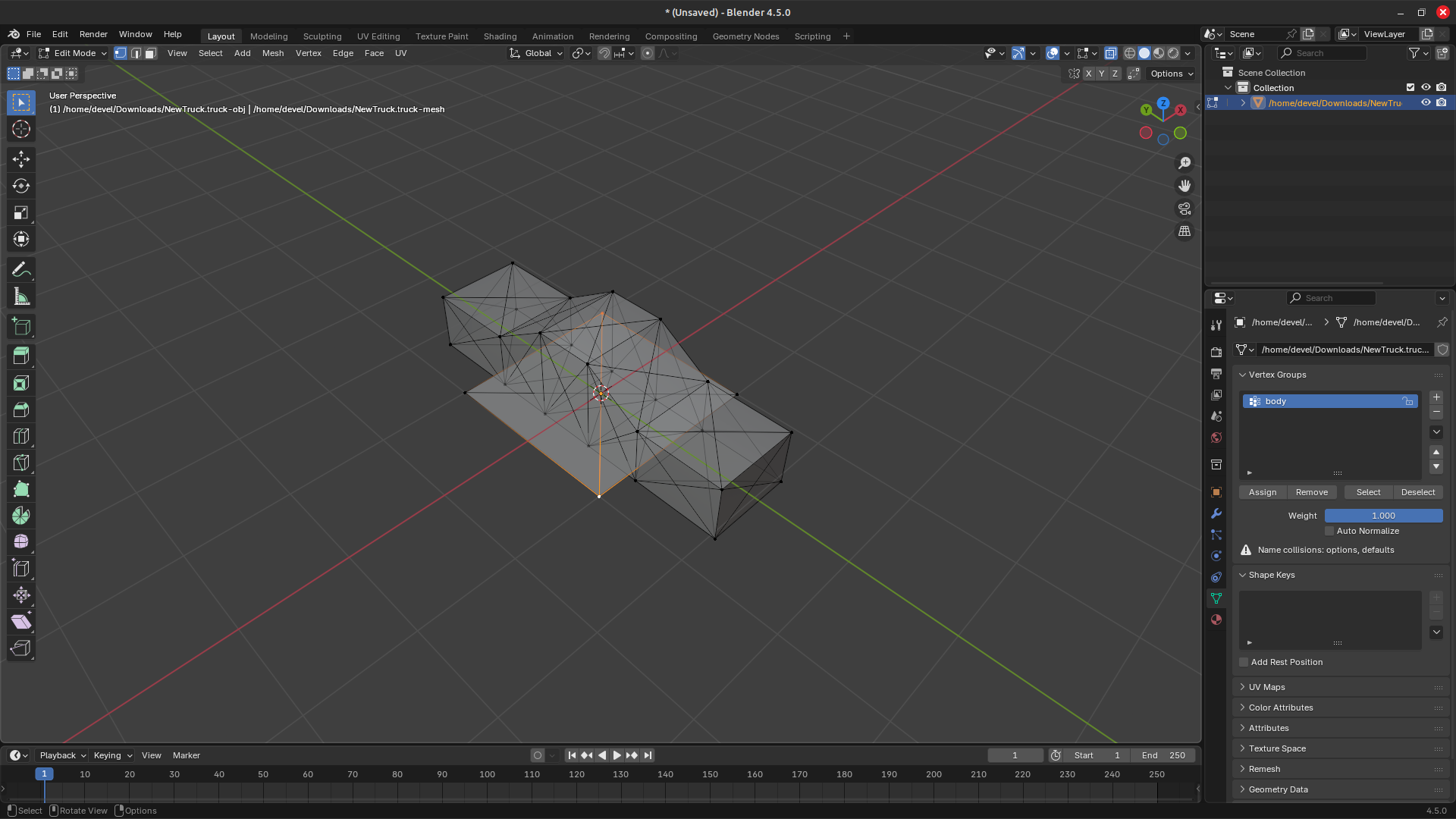Toggle proportional editing

pyautogui.click(x=648, y=53)
